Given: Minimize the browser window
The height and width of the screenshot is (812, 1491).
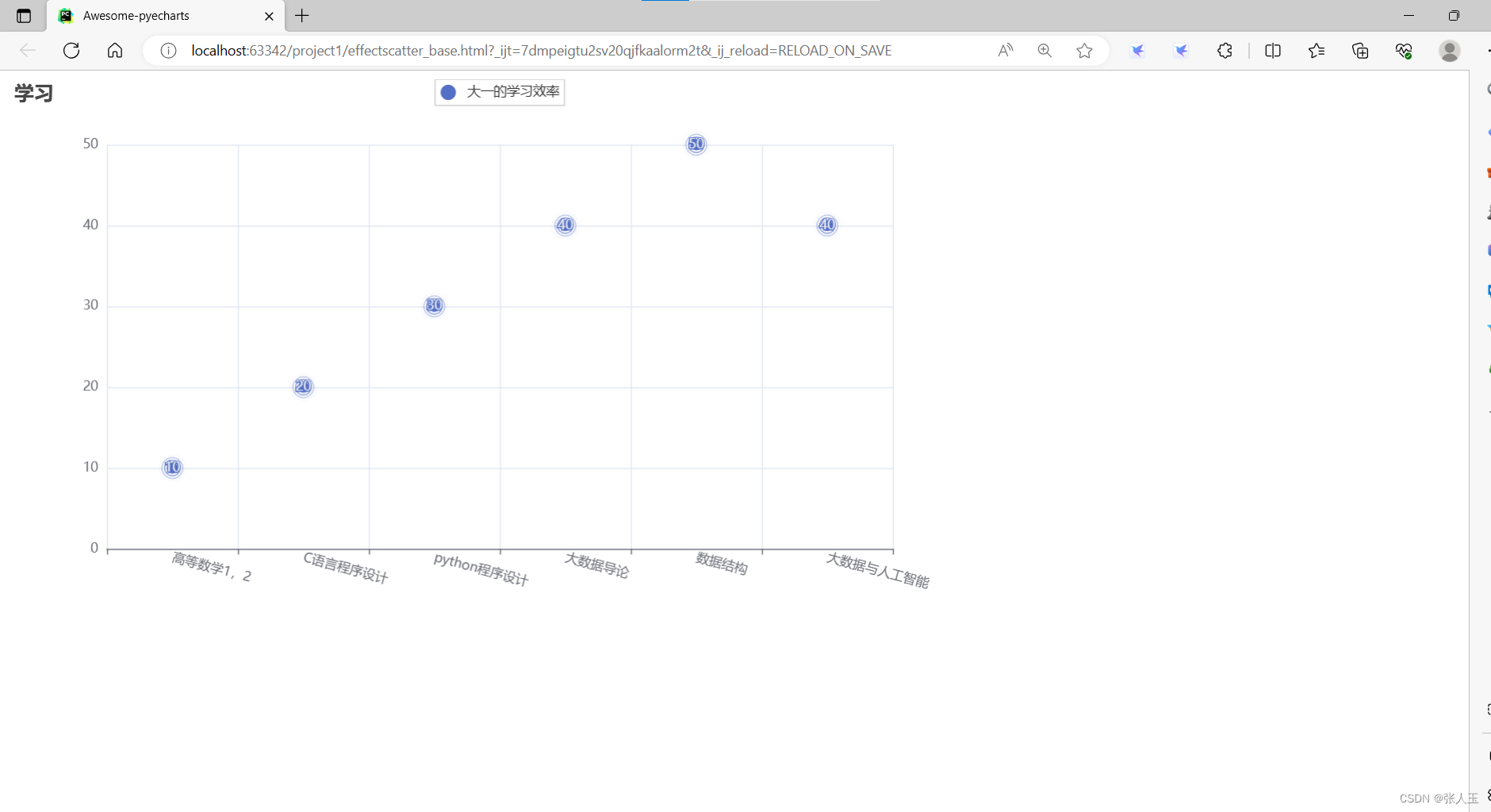Looking at the screenshot, I should (1409, 16).
